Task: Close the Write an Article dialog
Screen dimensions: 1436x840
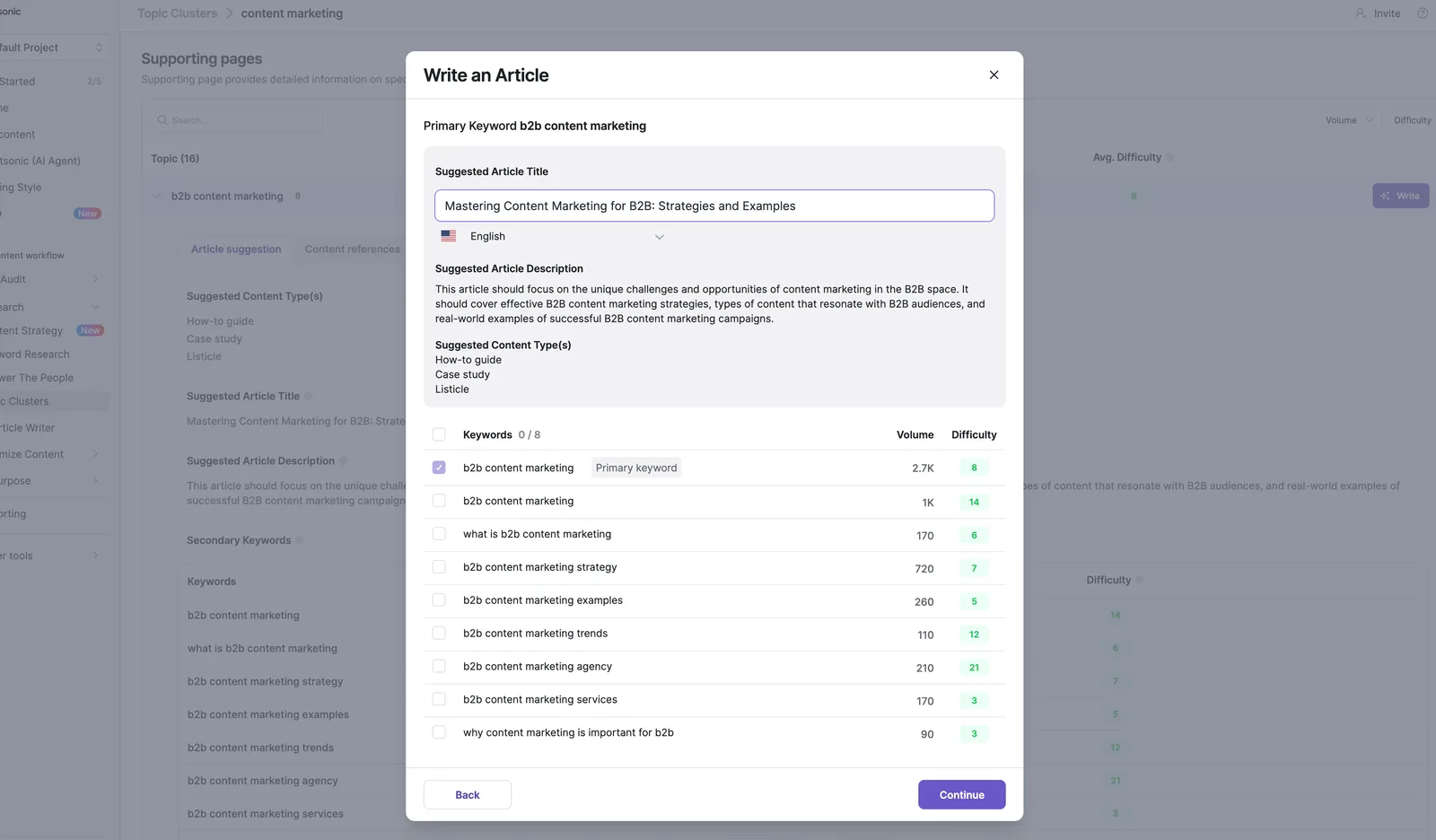Action: click(994, 75)
